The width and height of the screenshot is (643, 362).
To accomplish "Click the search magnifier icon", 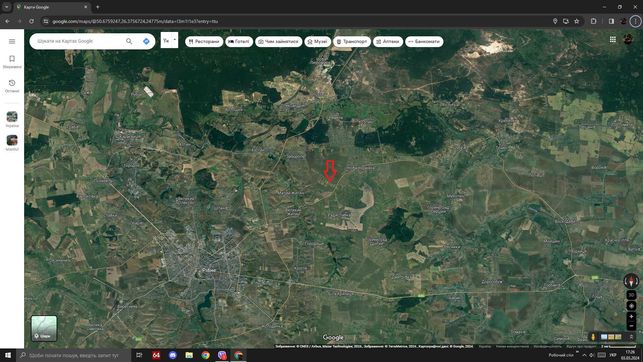I will (129, 41).
